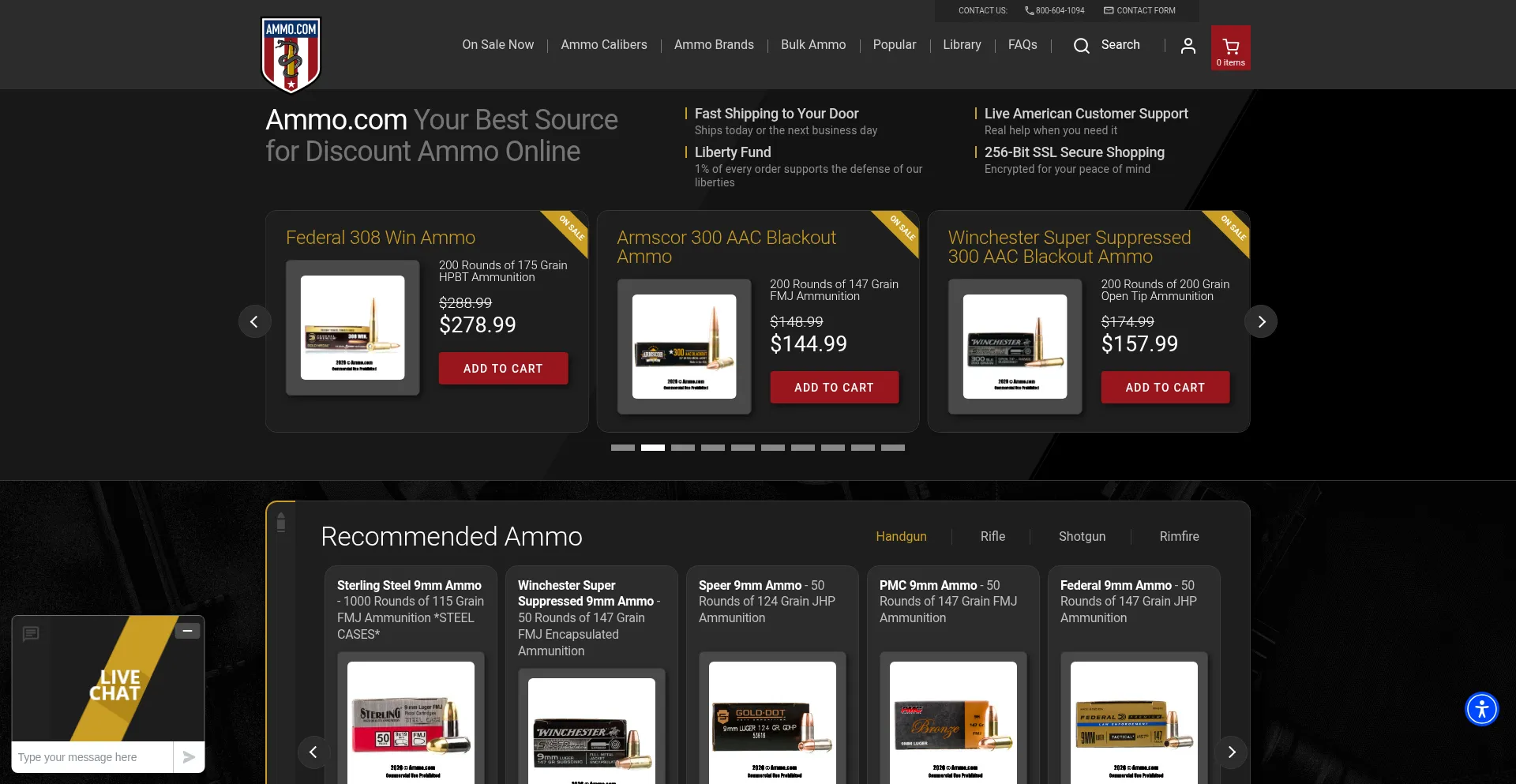This screenshot has height=784, width=1516.
Task: Jump to the first carousel slide indicator
Action: tap(623, 448)
